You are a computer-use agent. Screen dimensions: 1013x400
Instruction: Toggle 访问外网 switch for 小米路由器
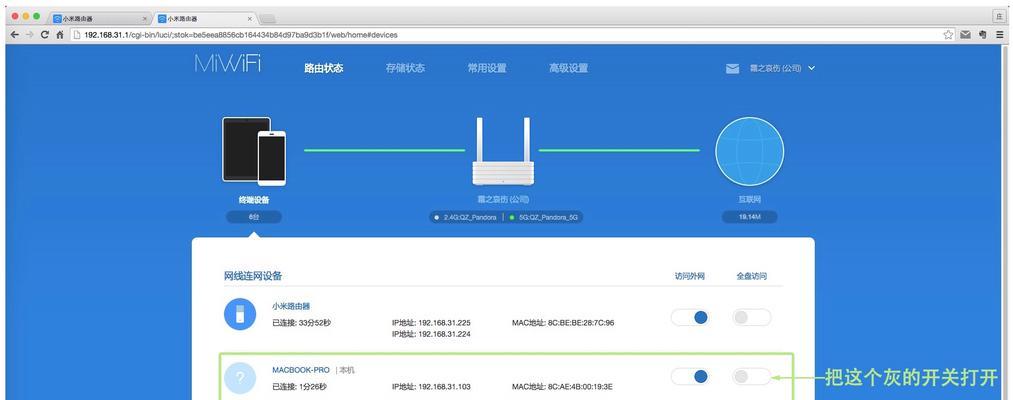[690, 317]
